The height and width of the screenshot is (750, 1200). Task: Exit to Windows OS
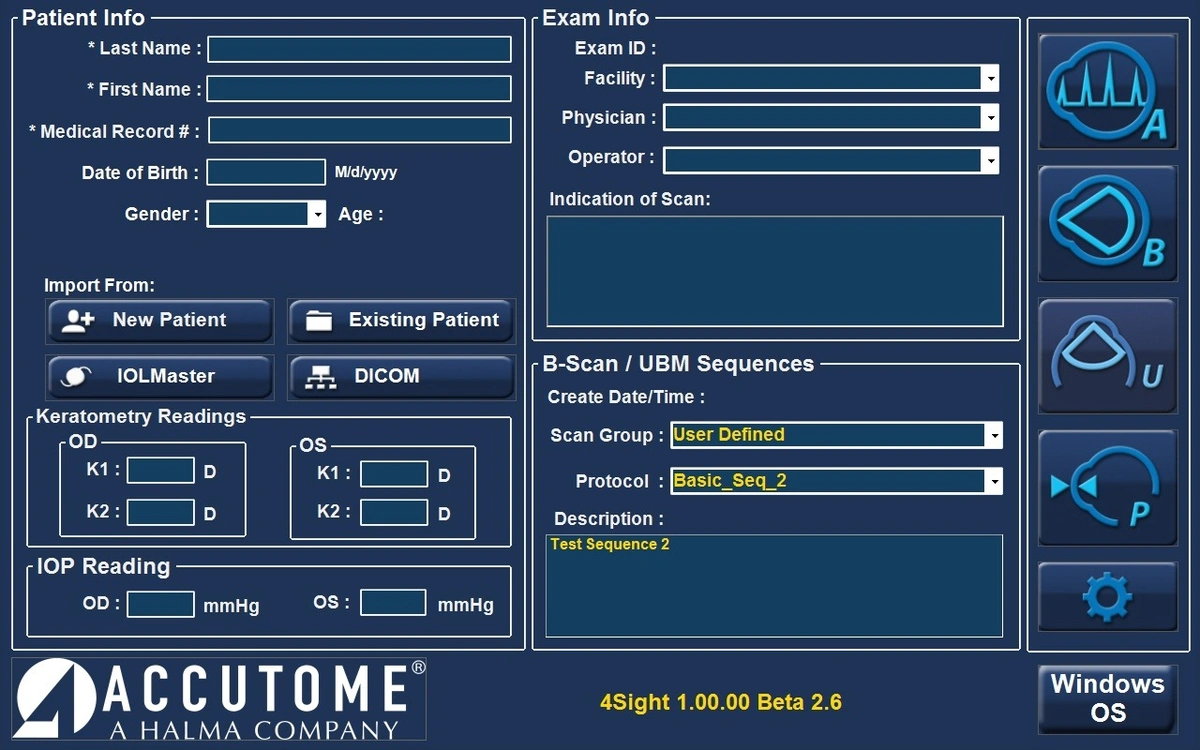pyautogui.click(x=1107, y=699)
